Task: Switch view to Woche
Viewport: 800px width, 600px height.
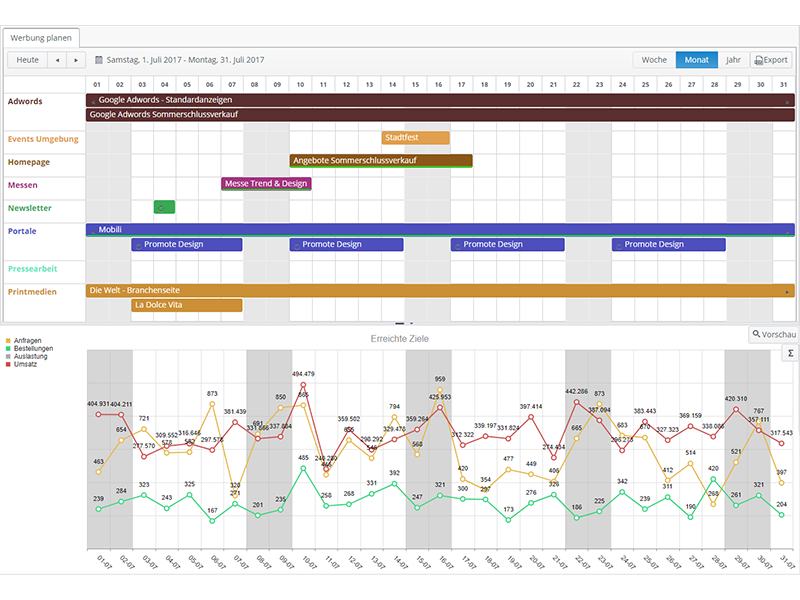Action: pyautogui.click(x=654, y=60)
